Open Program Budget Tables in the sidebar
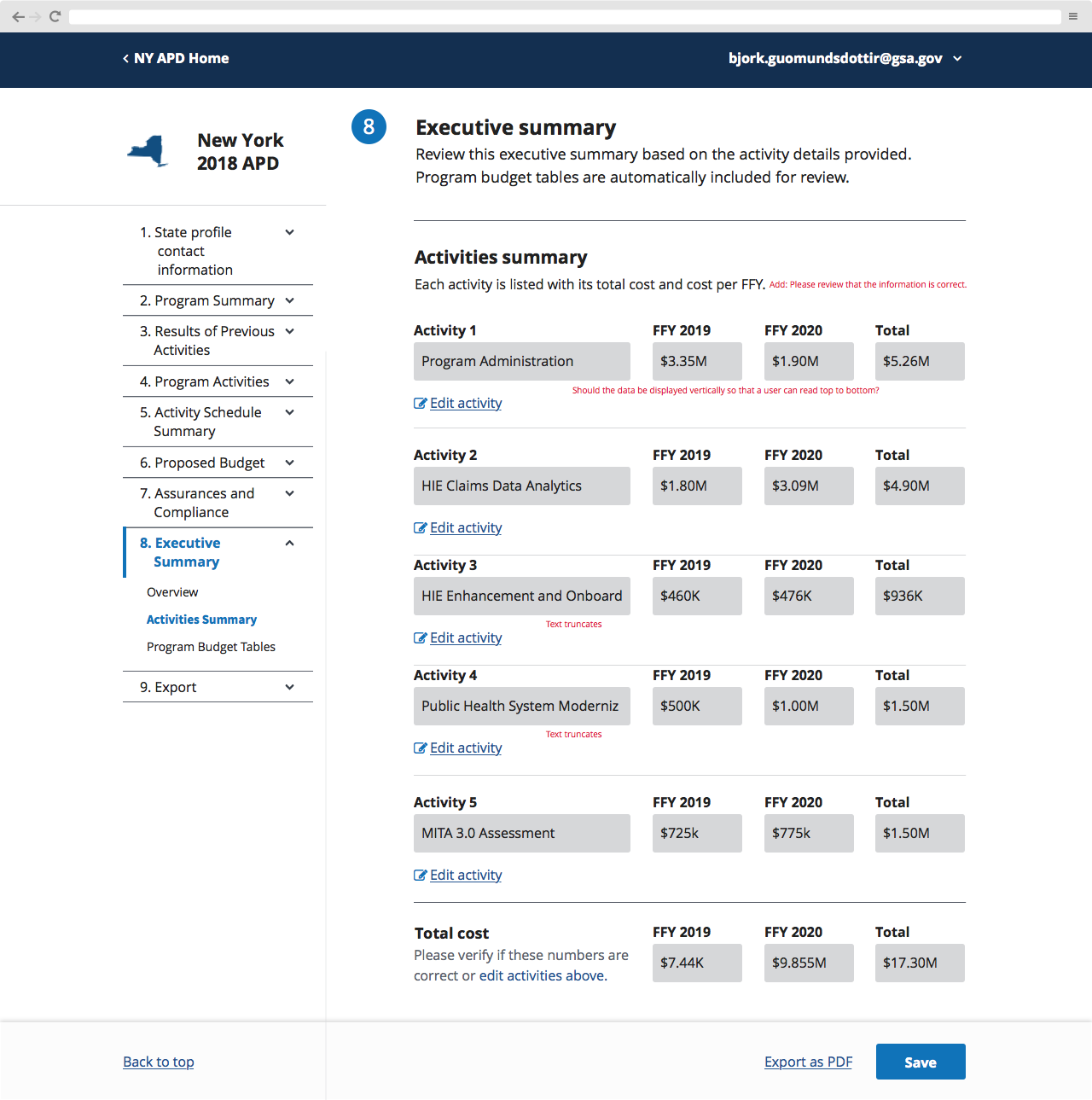Image resolution: width=1092 pixels, height=1100 pixels. [211, 647]
